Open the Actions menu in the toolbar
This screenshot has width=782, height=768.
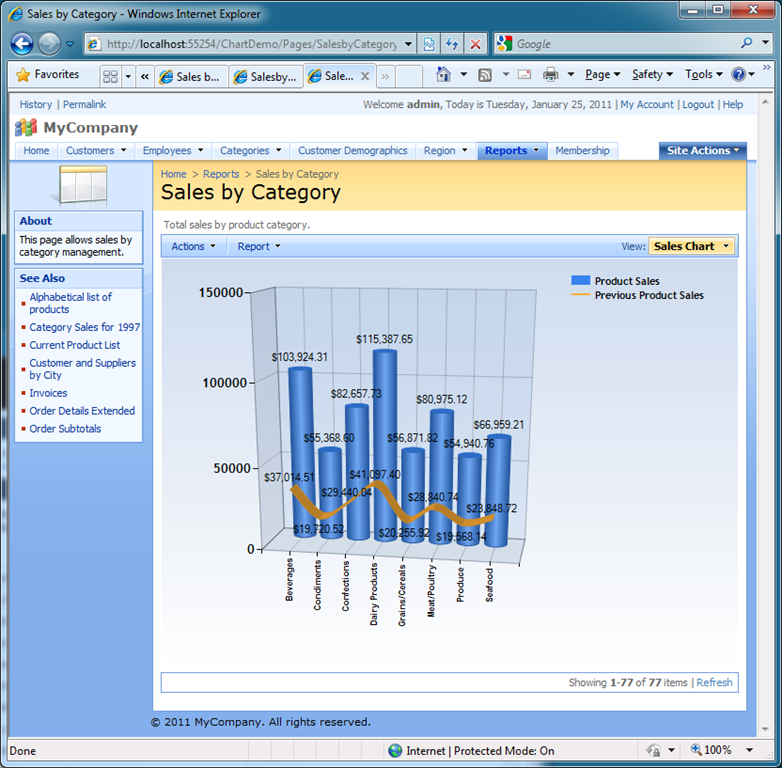[194, 246]
